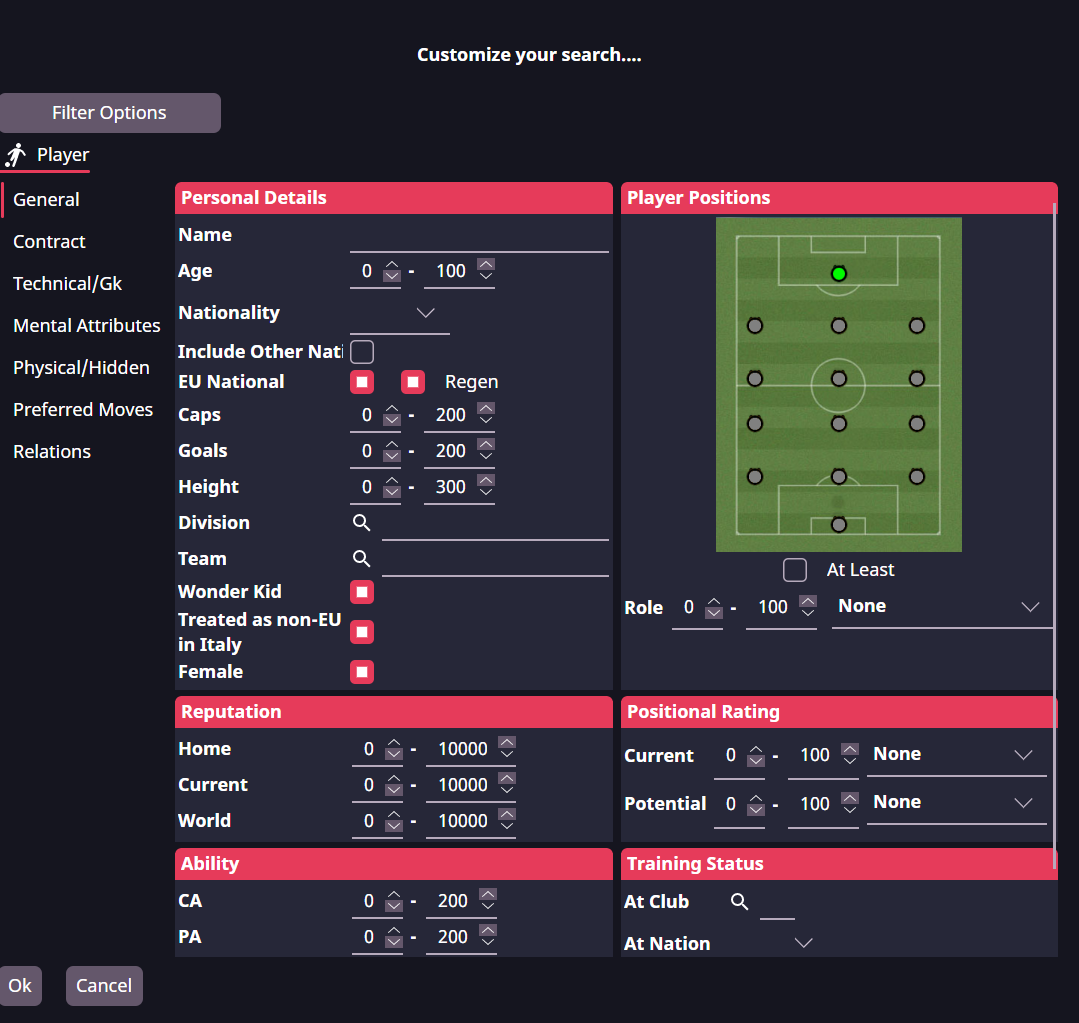Image resolution: width=1079 pixels, height=1023 pixels.
Task: Click the Team search magnifier icon
Action: click(x=362, y=559)
